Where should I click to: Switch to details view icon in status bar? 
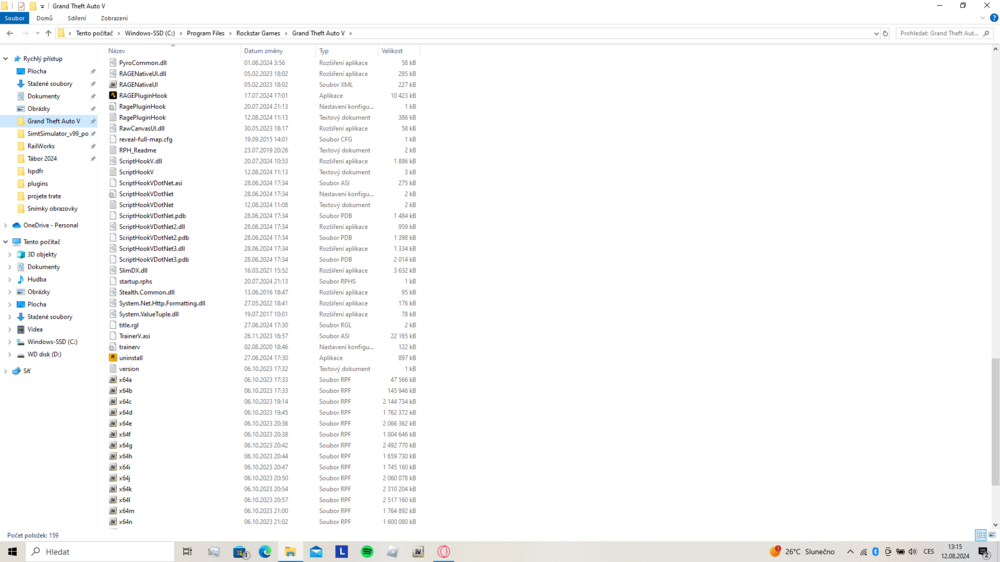981,535
